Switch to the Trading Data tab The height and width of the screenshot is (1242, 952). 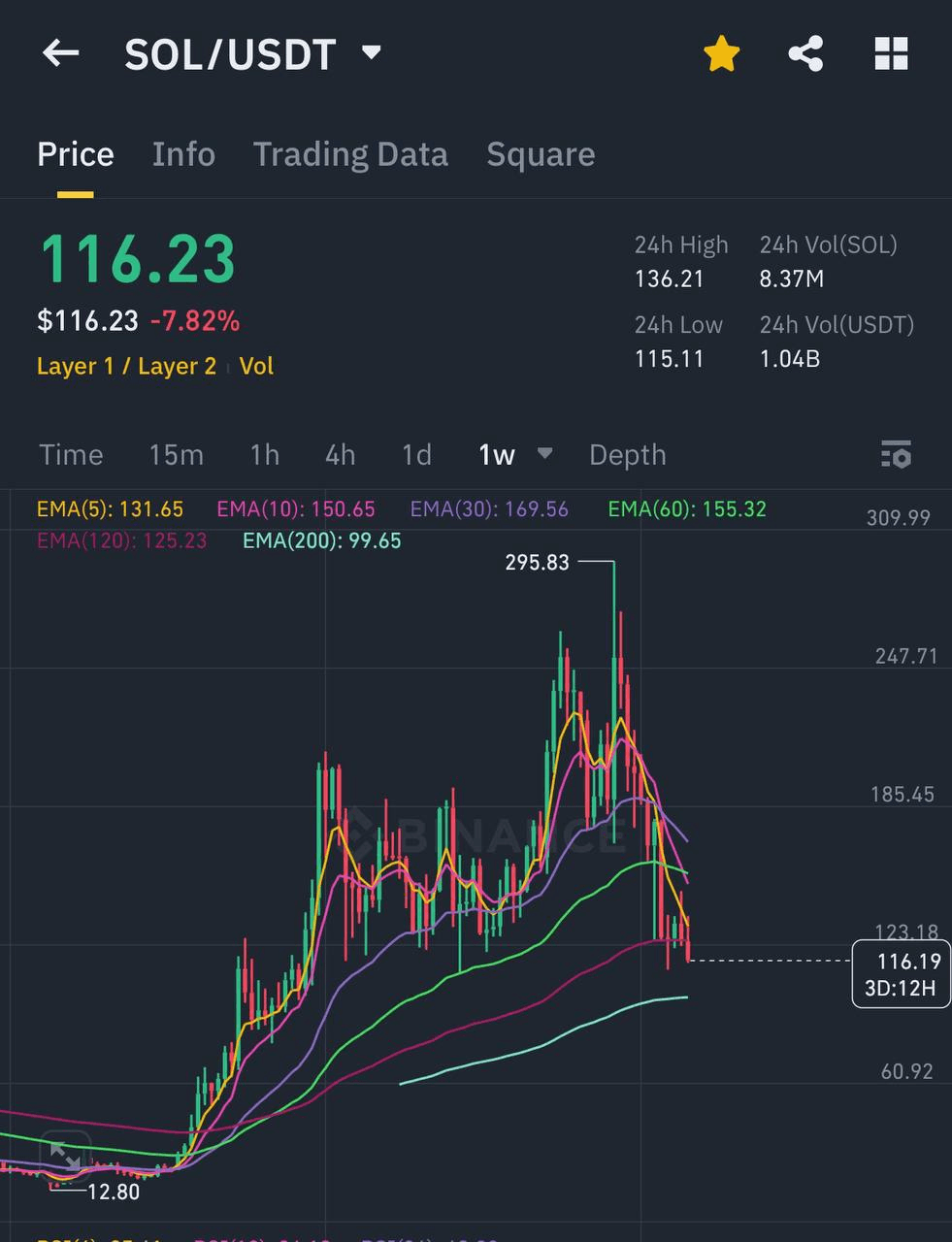[x=350, y=153]
